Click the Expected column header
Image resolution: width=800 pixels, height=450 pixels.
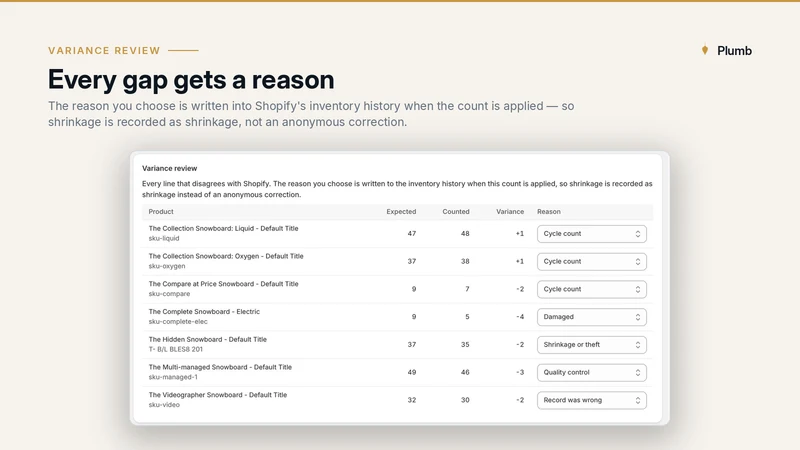tap(401, 212)
